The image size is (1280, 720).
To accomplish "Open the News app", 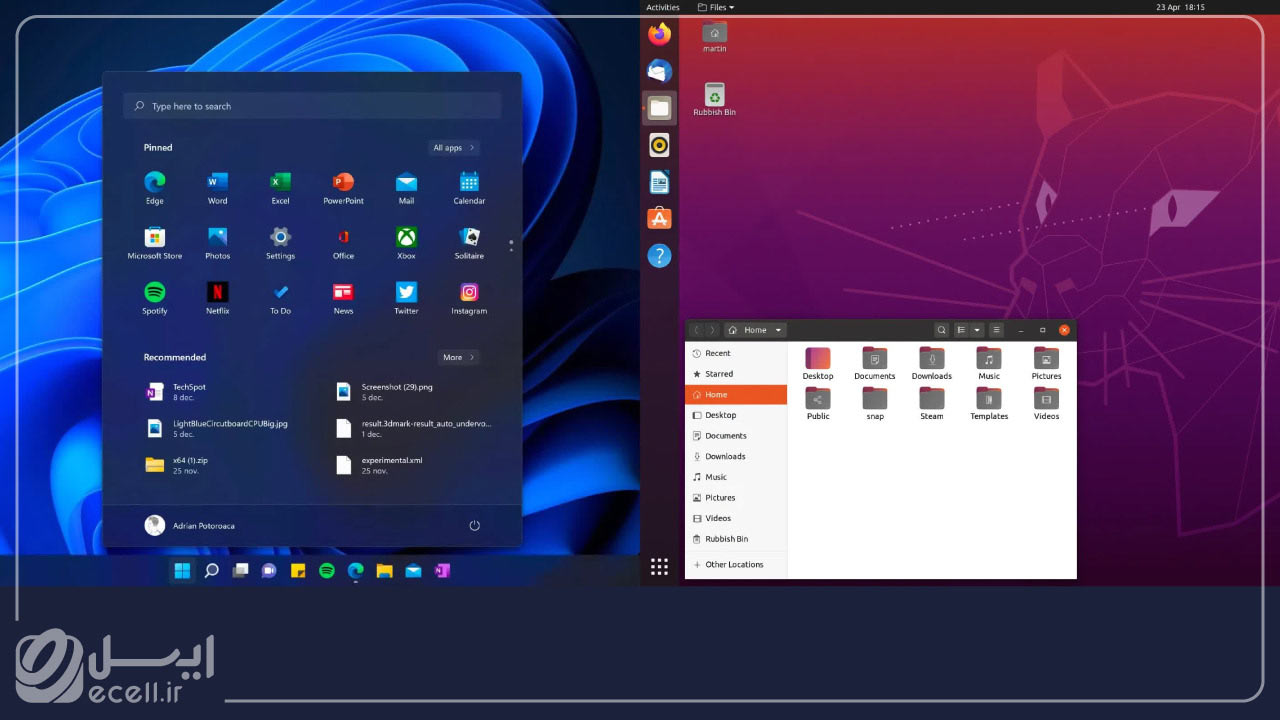I will click(343, 297).
